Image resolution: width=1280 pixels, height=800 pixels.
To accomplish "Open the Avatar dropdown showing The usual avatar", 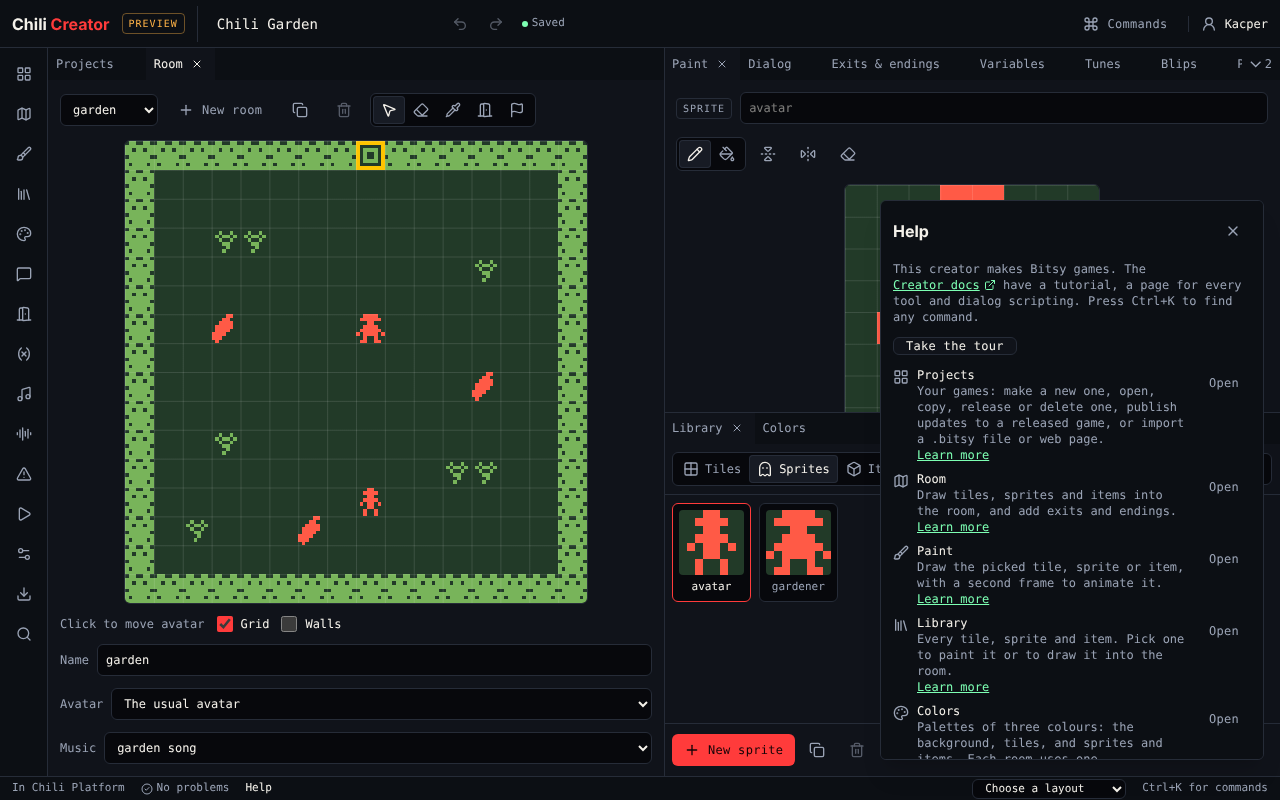I will 381,704.
